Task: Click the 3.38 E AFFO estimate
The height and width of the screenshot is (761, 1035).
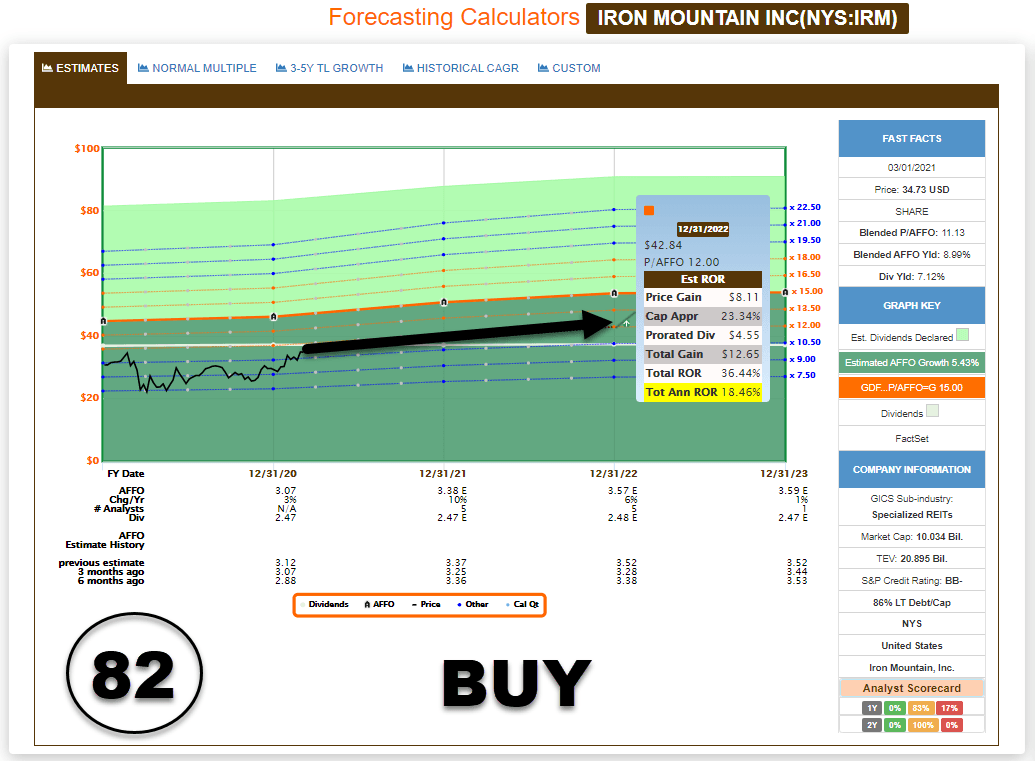Action: coord(452,490)
